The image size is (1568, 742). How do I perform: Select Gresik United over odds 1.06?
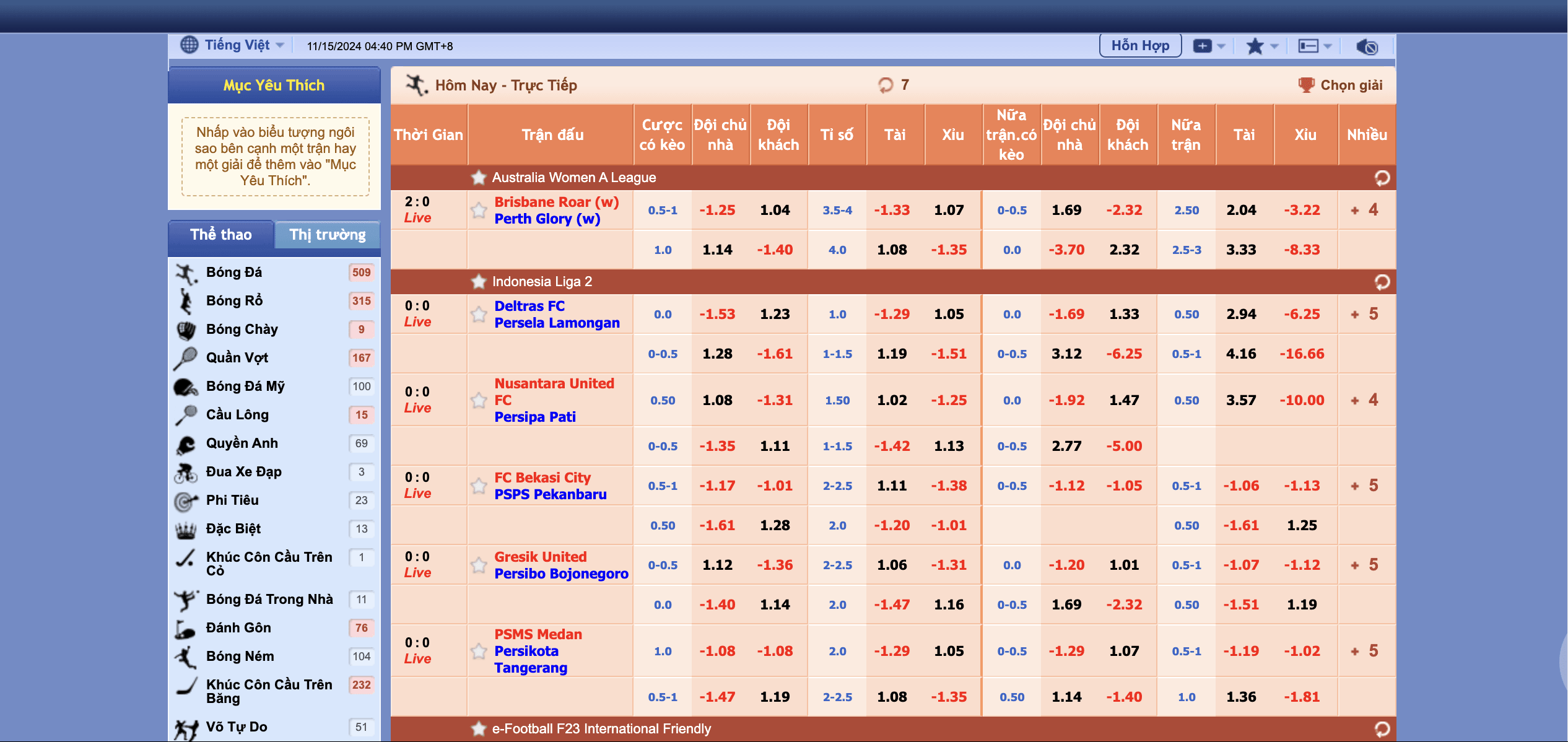click(x=892, y=565)
